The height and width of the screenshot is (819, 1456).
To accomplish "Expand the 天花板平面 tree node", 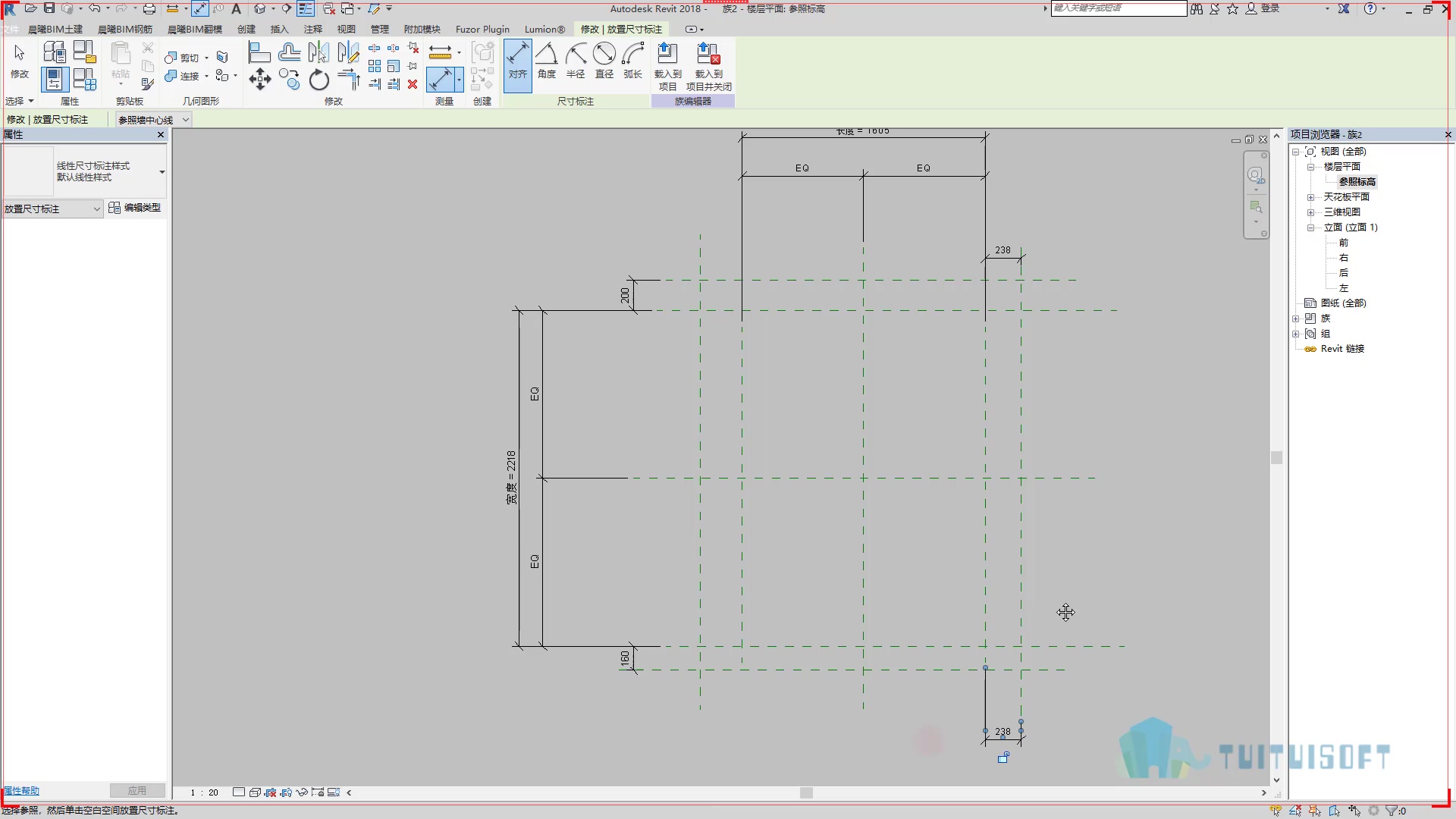I will 1310,197.
